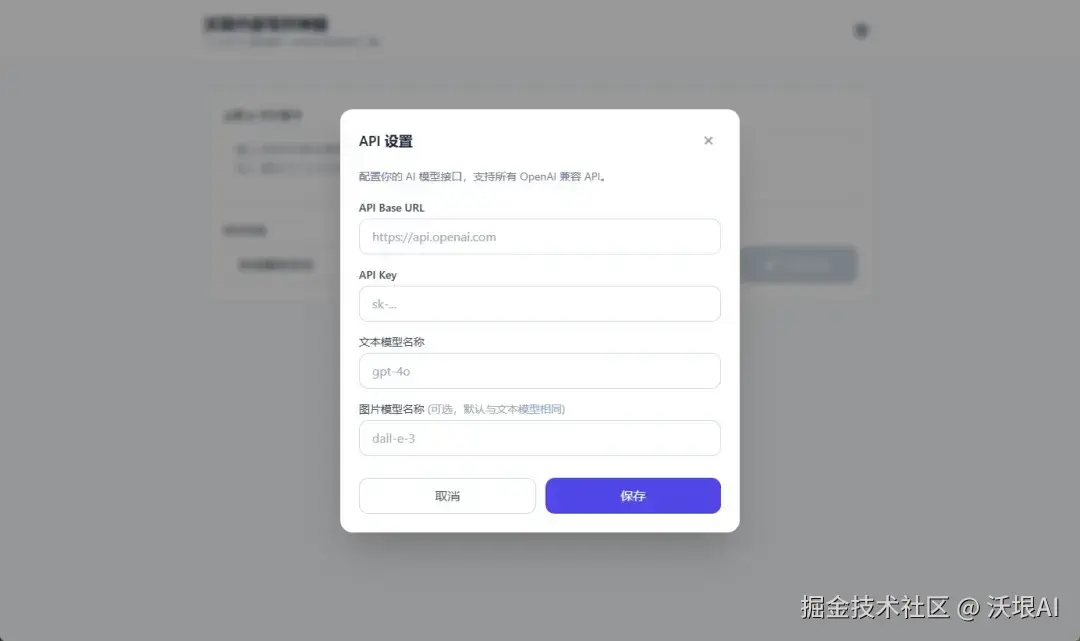Save settings with the 保存 button

pos(633,496)
